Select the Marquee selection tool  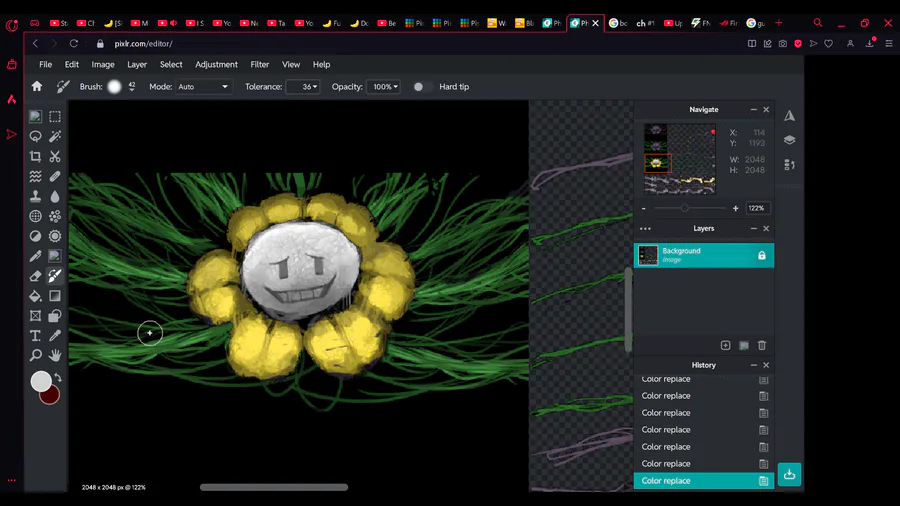point(55,116)
